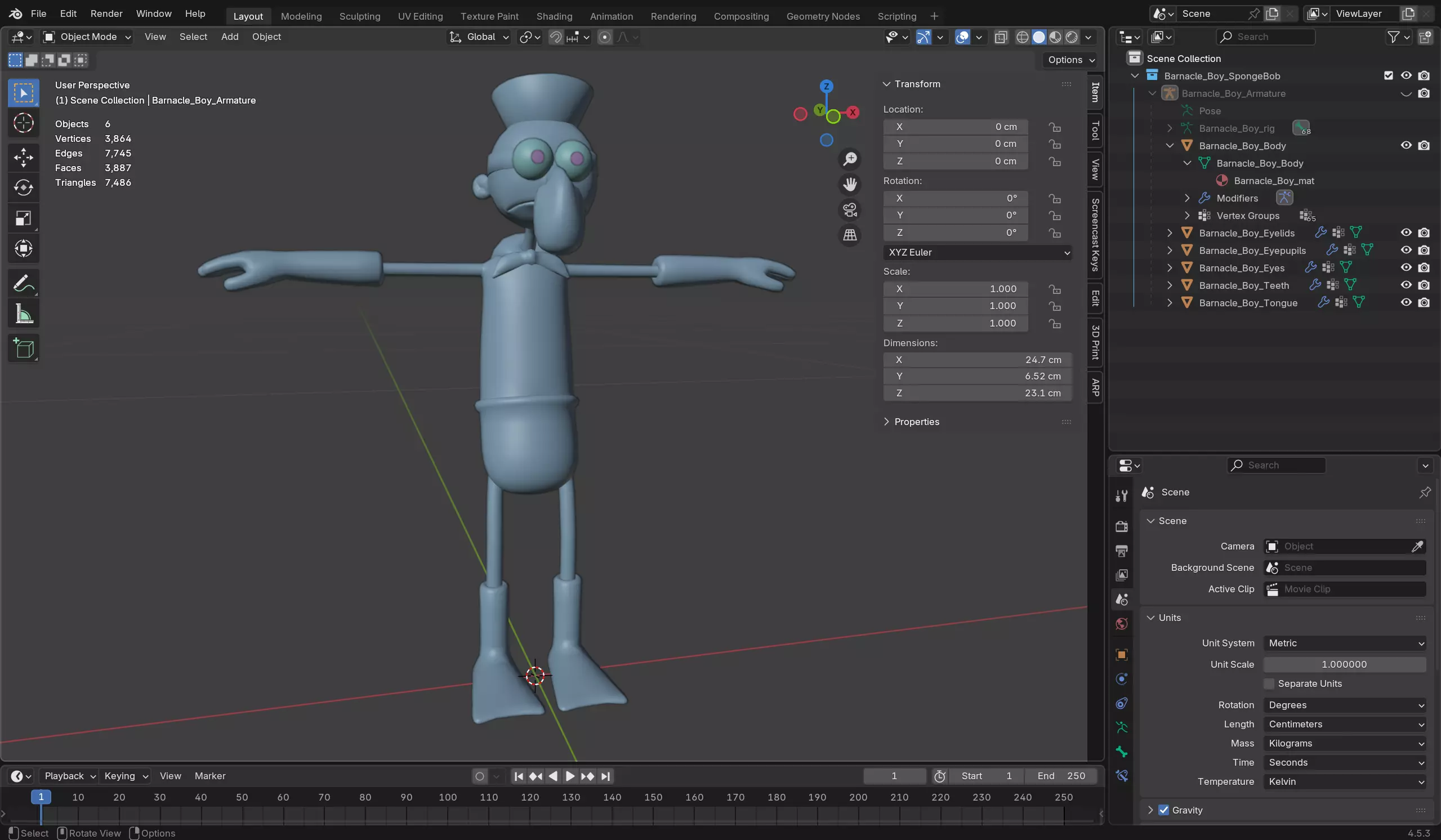This screenshot has width=1441, height=840.
Task: Activate the Scale tool
Action: tap(24, 218)
